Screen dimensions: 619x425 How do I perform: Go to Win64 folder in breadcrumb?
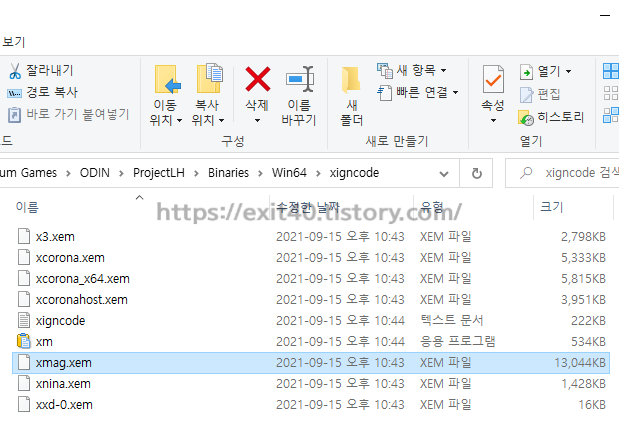click(x=289, y=173)
